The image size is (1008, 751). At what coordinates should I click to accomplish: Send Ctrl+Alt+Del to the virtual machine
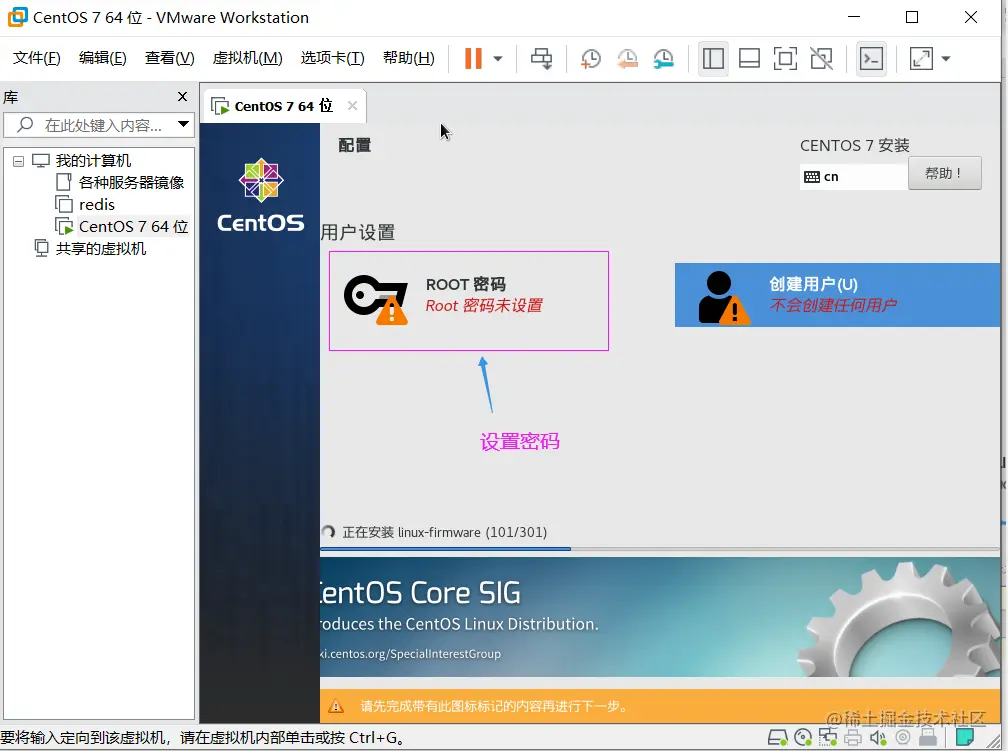[542, 59]
